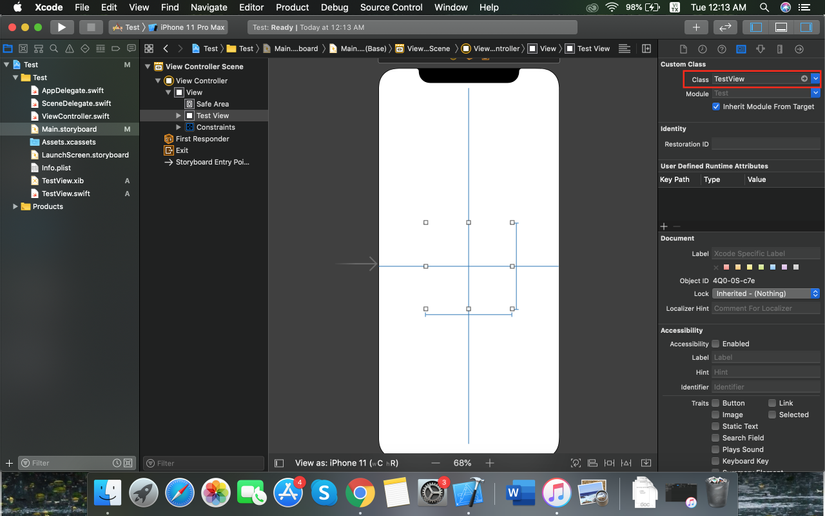The height and width of the screenshot is (516, 825).
Task: Open the Issue navigator warning icon
Action: pos(69,48)
